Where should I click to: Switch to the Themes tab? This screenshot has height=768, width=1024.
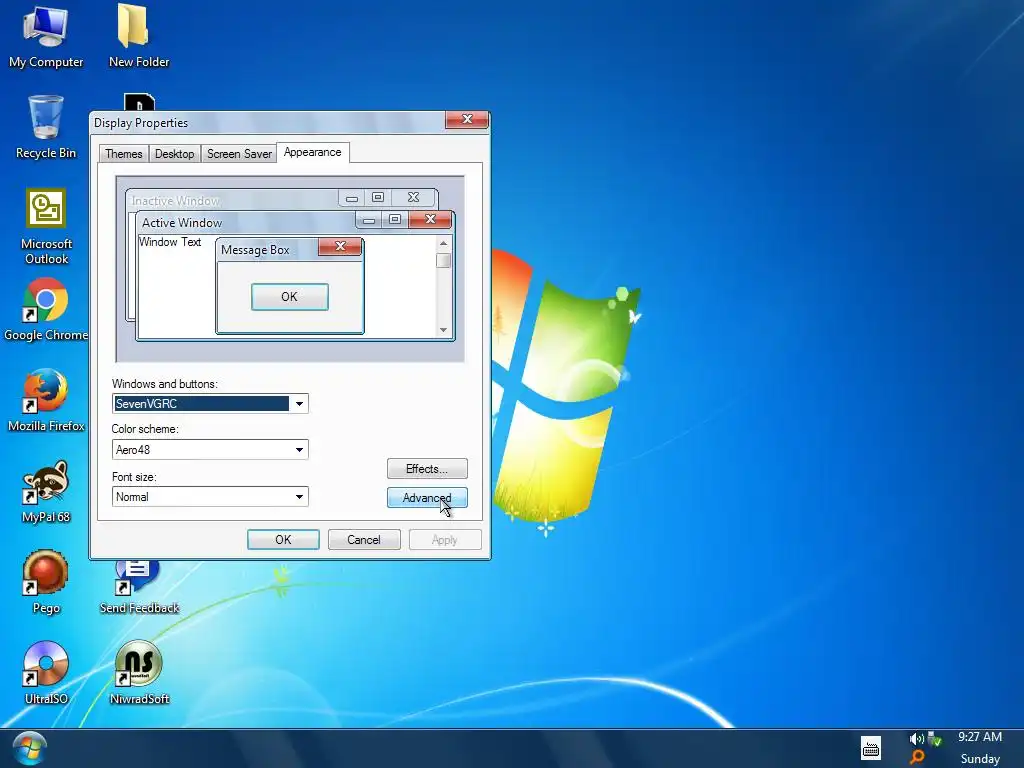(x=123, y=153)
